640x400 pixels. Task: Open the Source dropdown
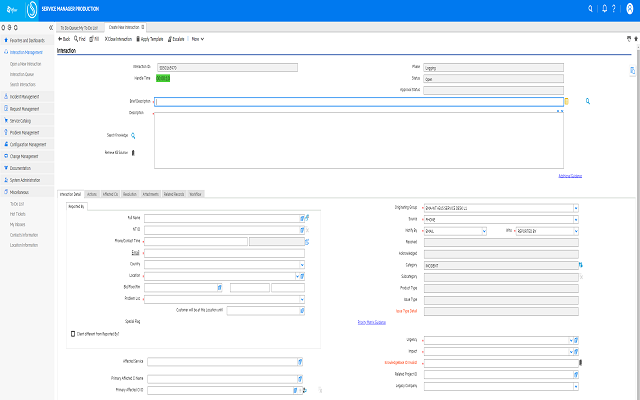pyautogui.click(x=576, y=220)
